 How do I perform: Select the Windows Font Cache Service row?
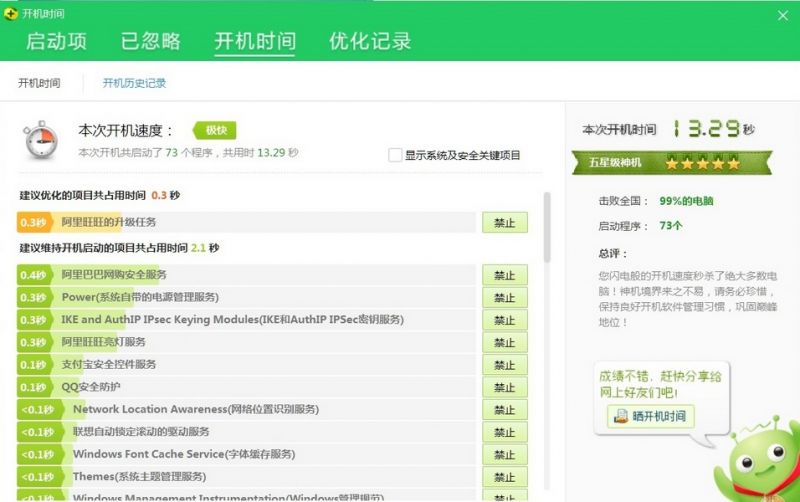[x=246, y=455]
